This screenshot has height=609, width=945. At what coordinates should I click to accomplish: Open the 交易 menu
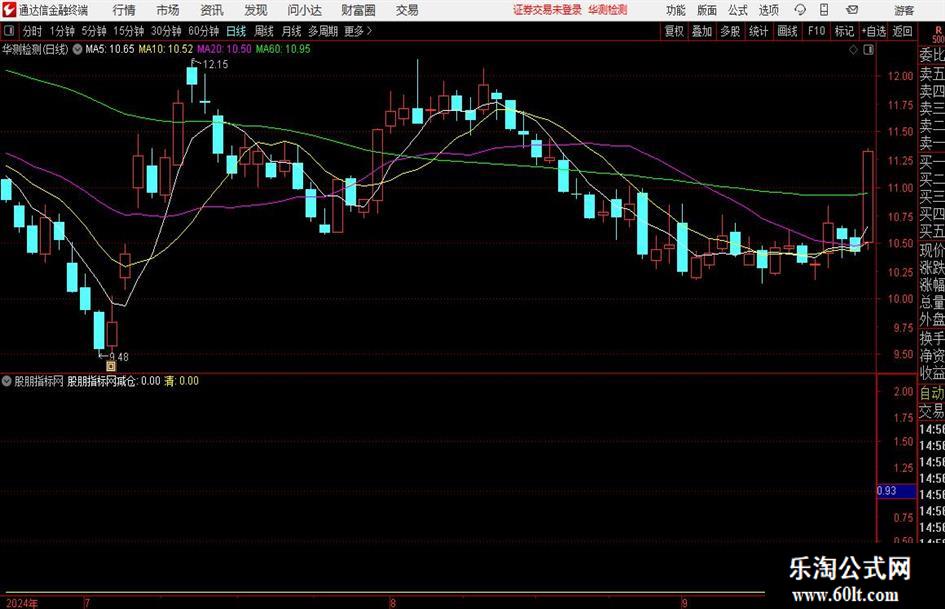click(407, 10)
